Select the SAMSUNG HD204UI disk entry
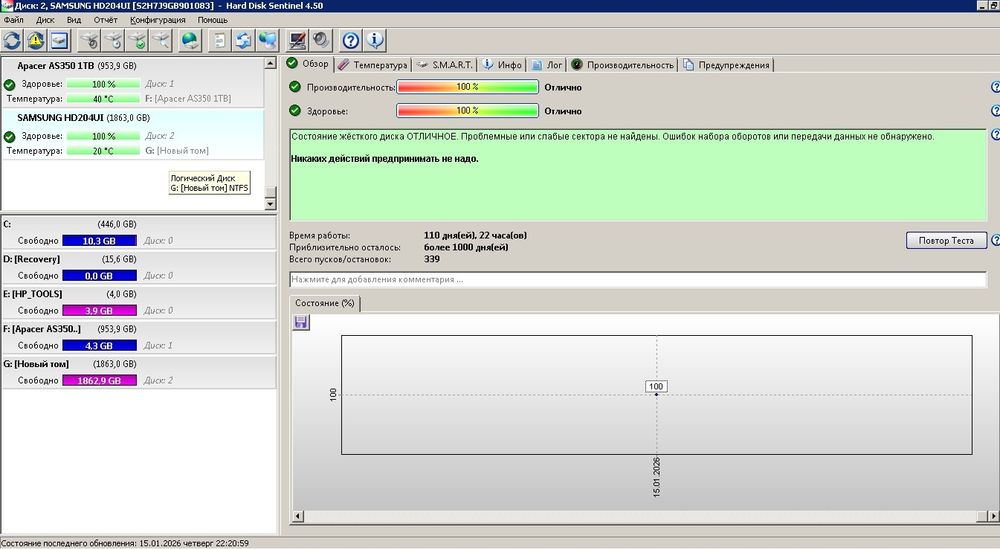 [x=133, y=134]
